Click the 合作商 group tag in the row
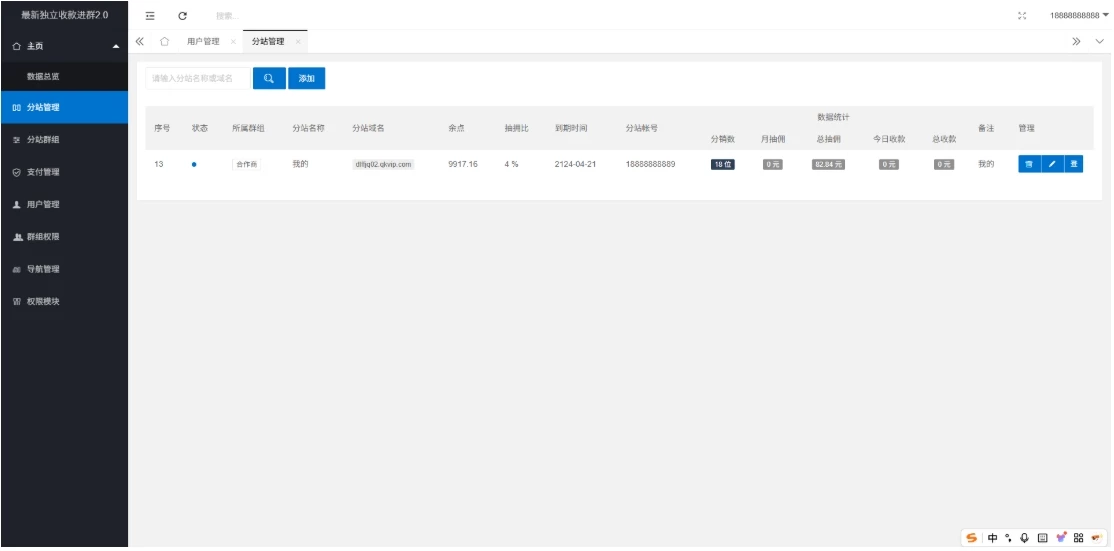This screenshot has width=1114, height=551. [x=246, y=164]
